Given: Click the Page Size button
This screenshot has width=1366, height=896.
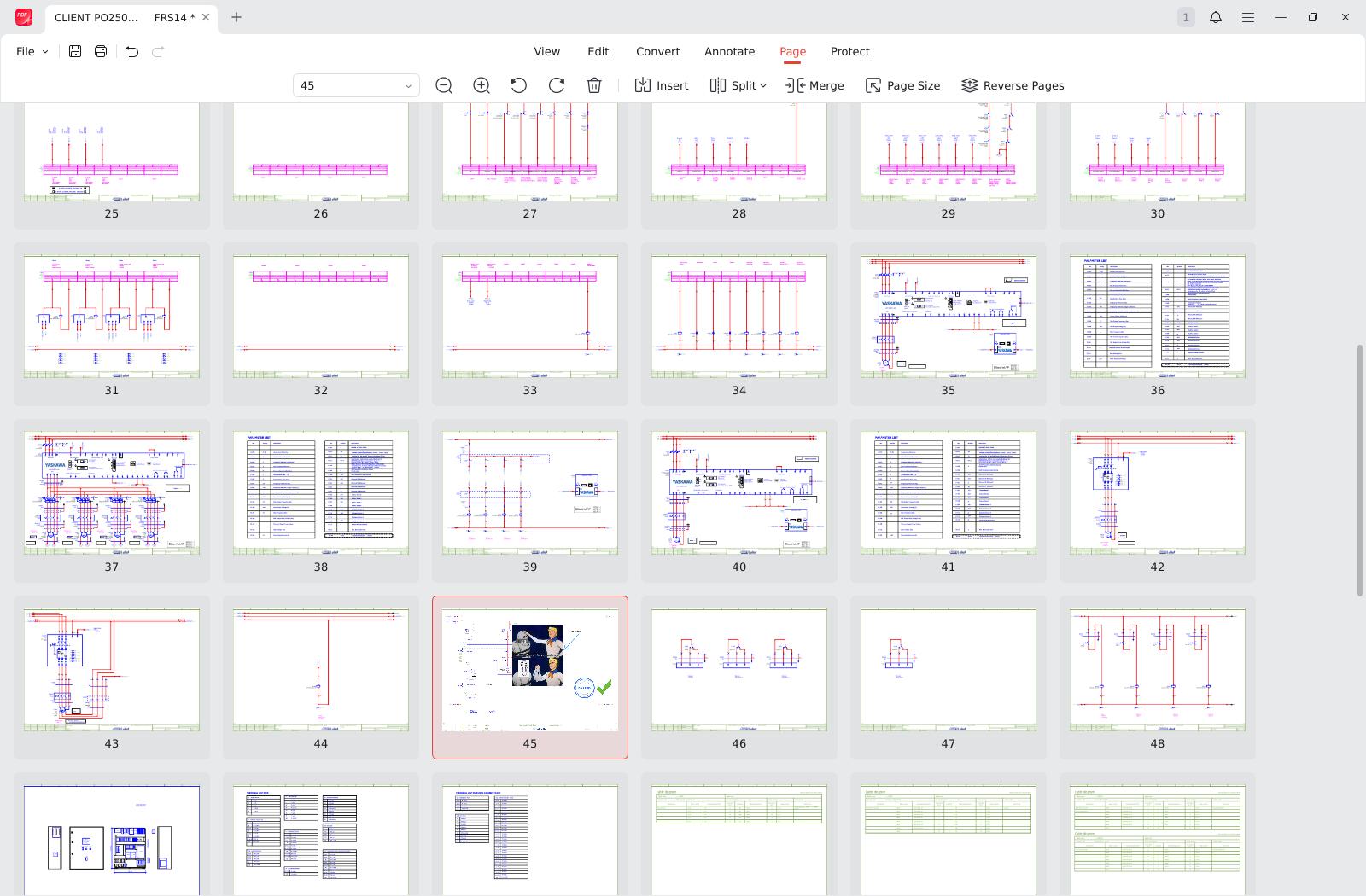Looking at the screenshot, I should (x=902, y=85).
